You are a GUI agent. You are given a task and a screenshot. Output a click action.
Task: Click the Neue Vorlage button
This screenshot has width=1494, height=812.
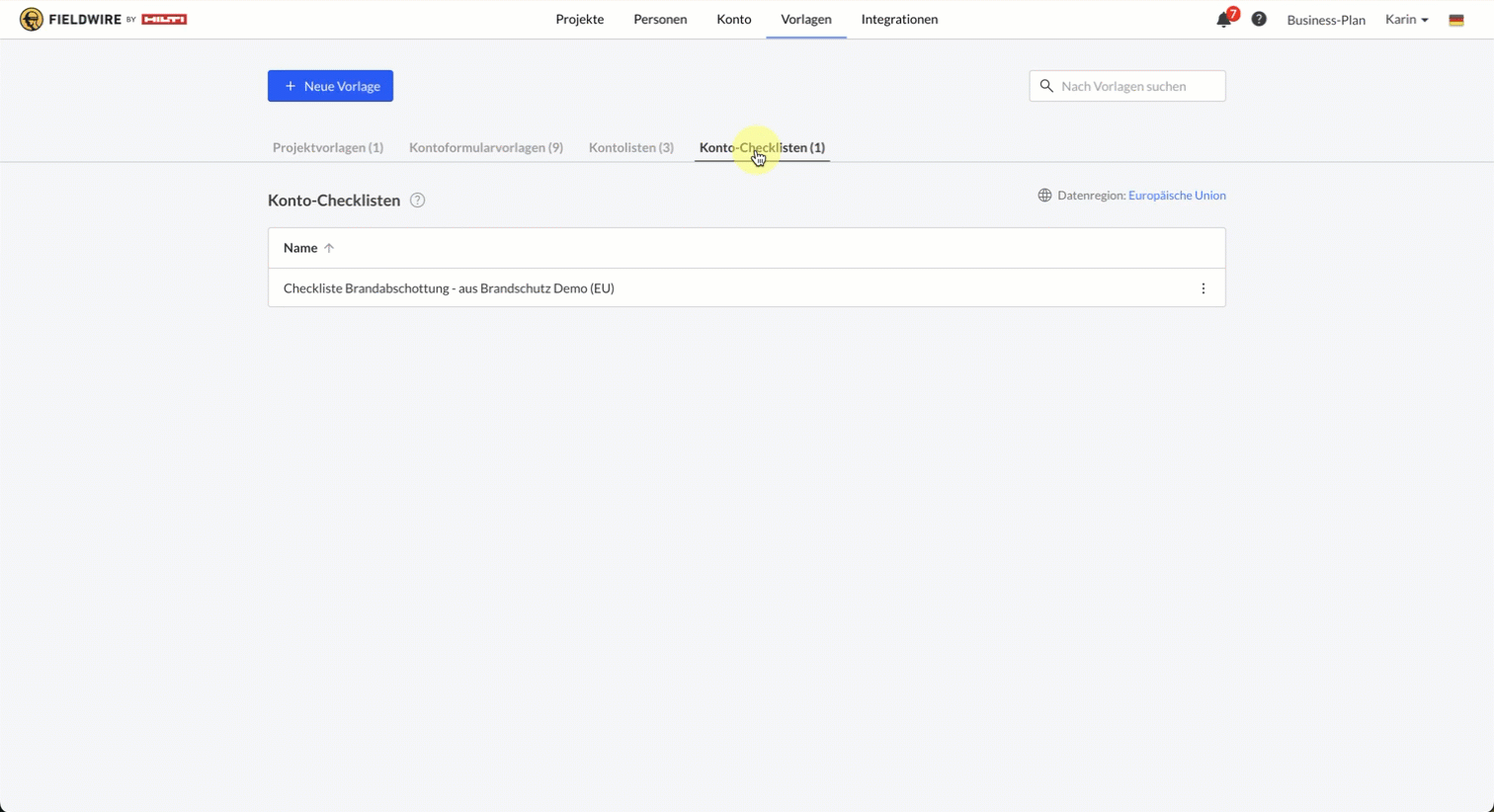click(x=330, y=86)
